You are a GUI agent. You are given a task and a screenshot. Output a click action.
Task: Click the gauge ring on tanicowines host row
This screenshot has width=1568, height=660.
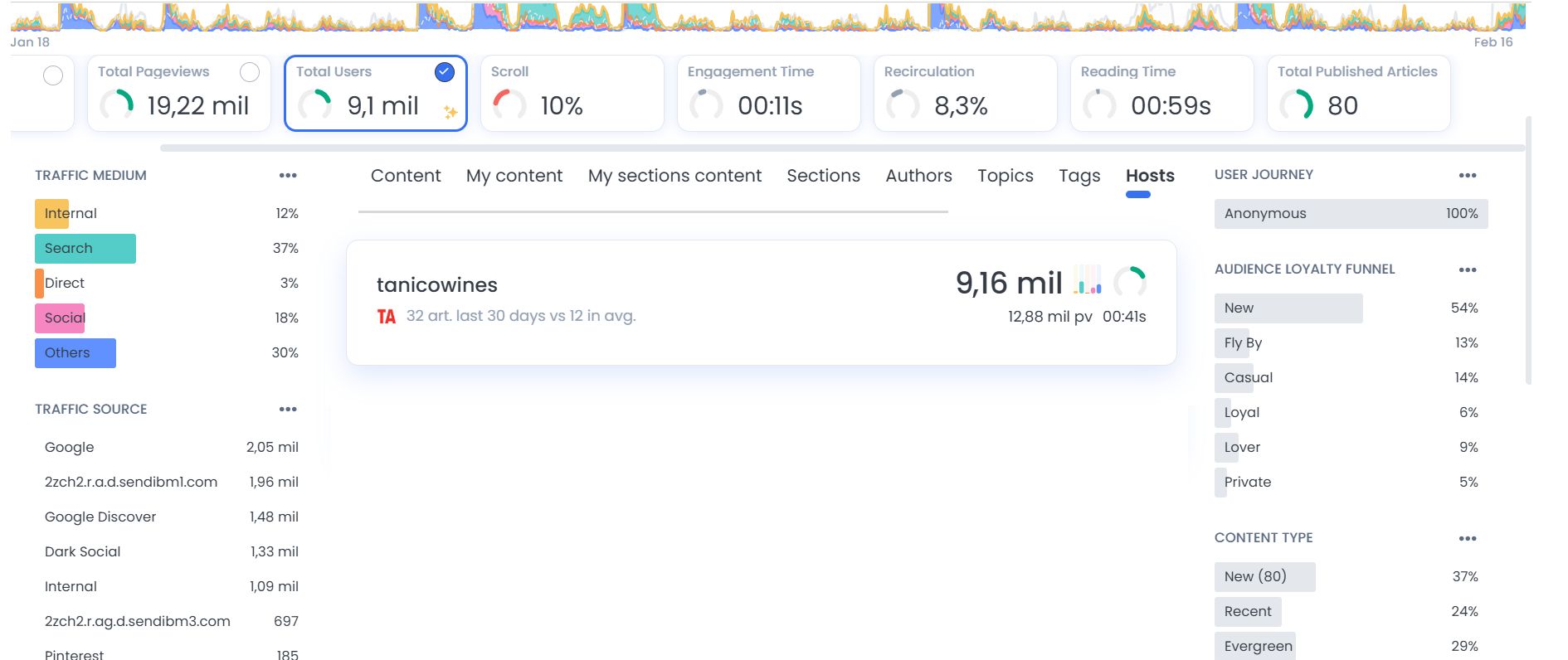[x=1130, y=282]
